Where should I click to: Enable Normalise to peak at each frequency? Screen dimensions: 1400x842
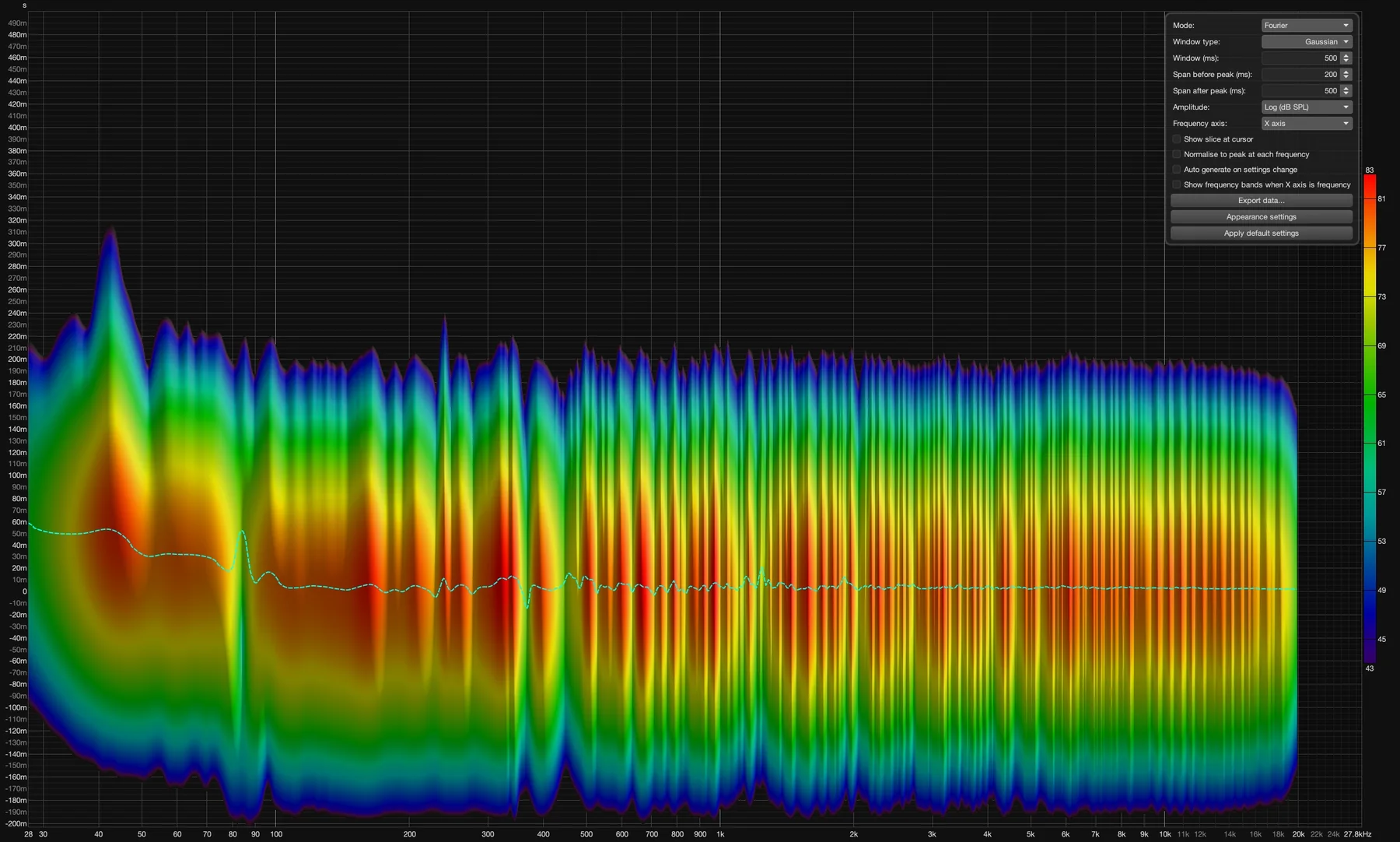pyautogui.click(x=1177, y=154)
